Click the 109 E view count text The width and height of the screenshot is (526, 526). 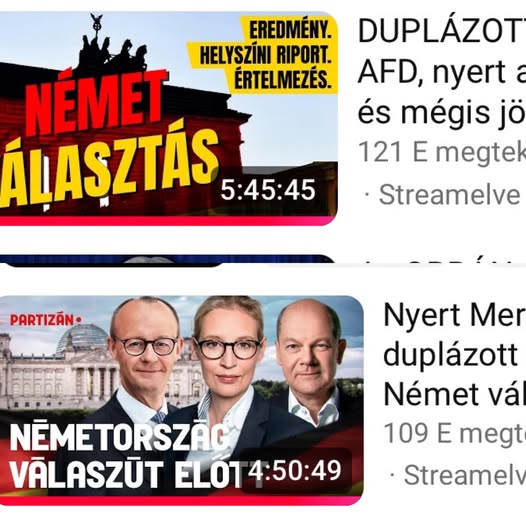pos(454,433)
